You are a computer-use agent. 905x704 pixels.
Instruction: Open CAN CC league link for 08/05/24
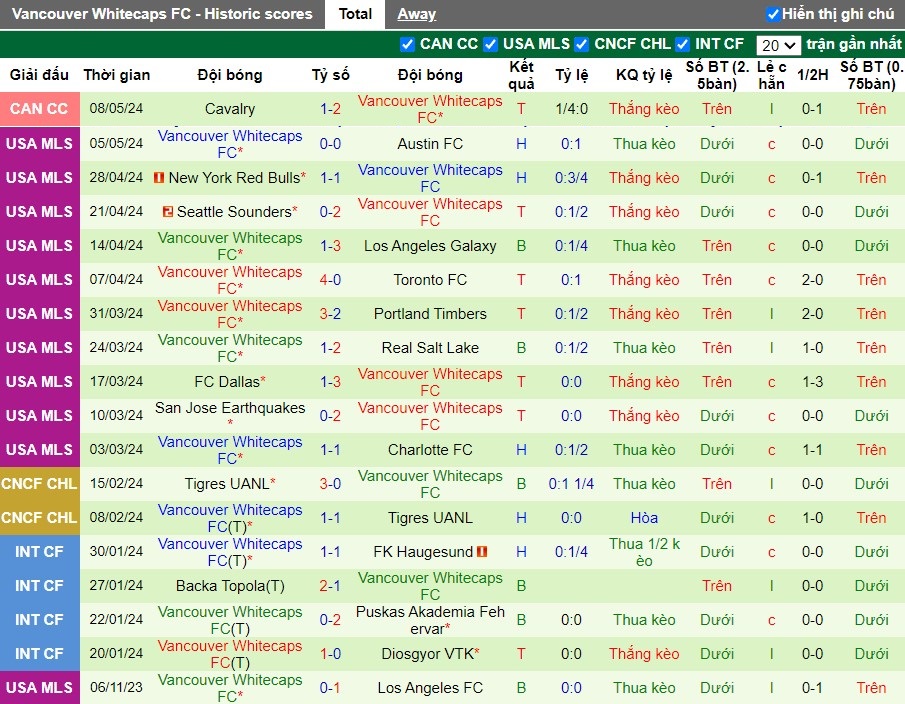pyautogui.click(x=39, y=109)
